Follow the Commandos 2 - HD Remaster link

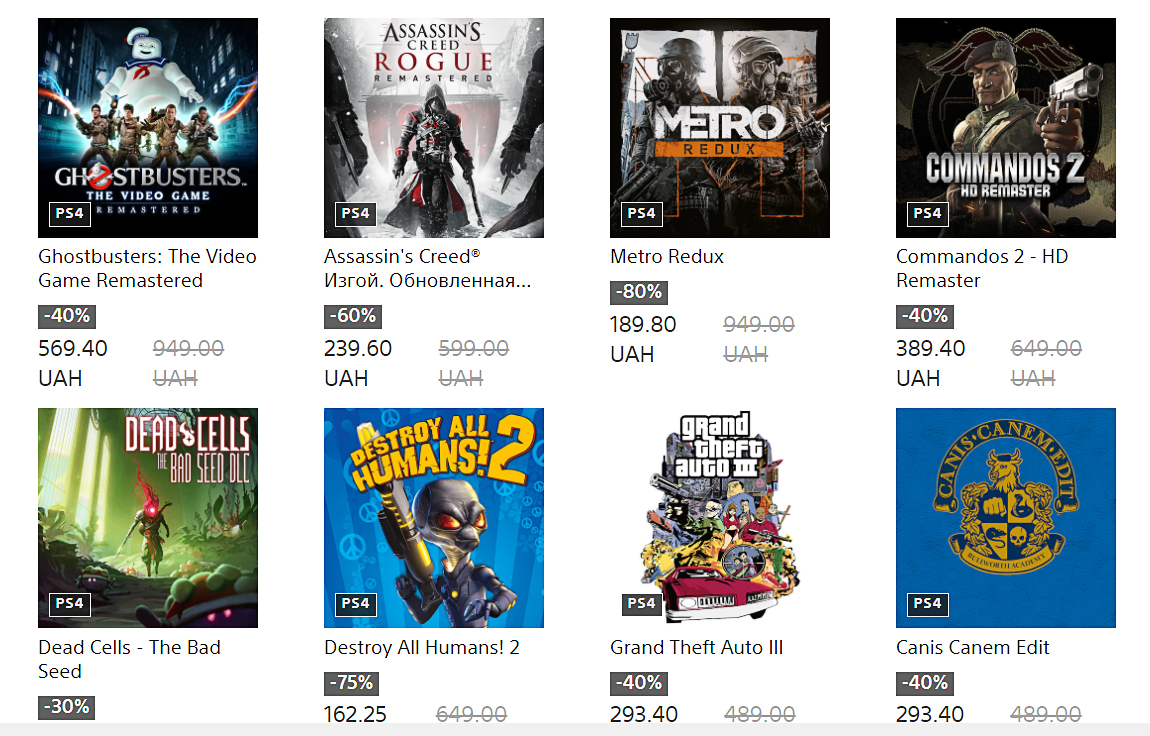pos(981,268)
